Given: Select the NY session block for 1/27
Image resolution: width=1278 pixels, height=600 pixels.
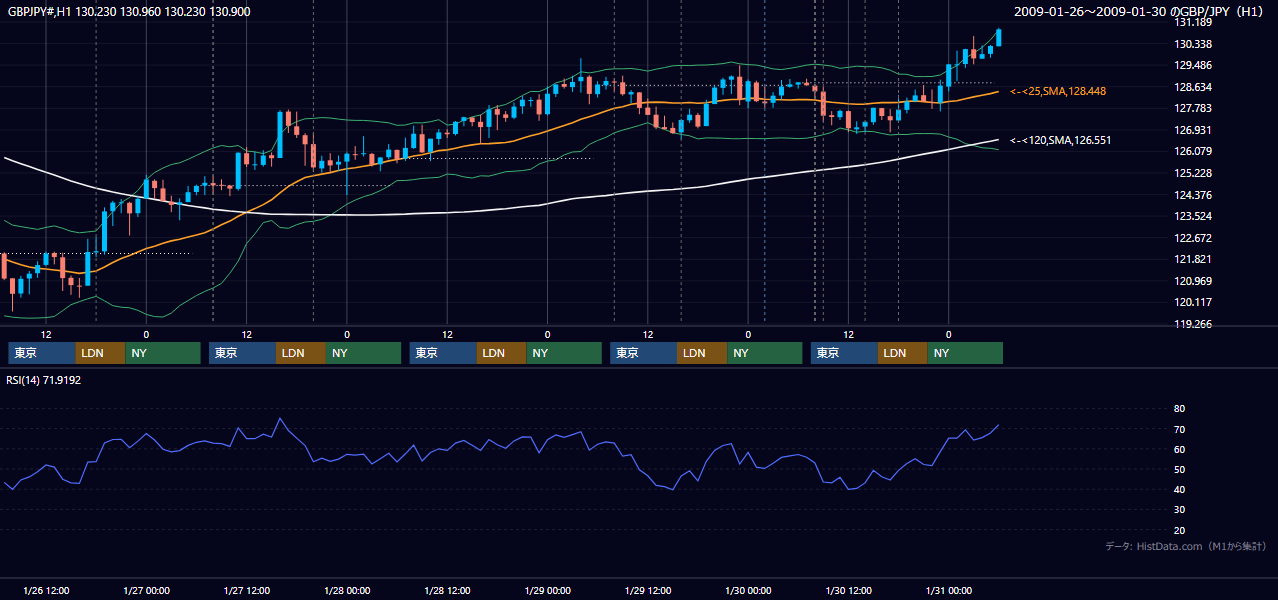Looking at the screenshot, I should click(364, 353).
